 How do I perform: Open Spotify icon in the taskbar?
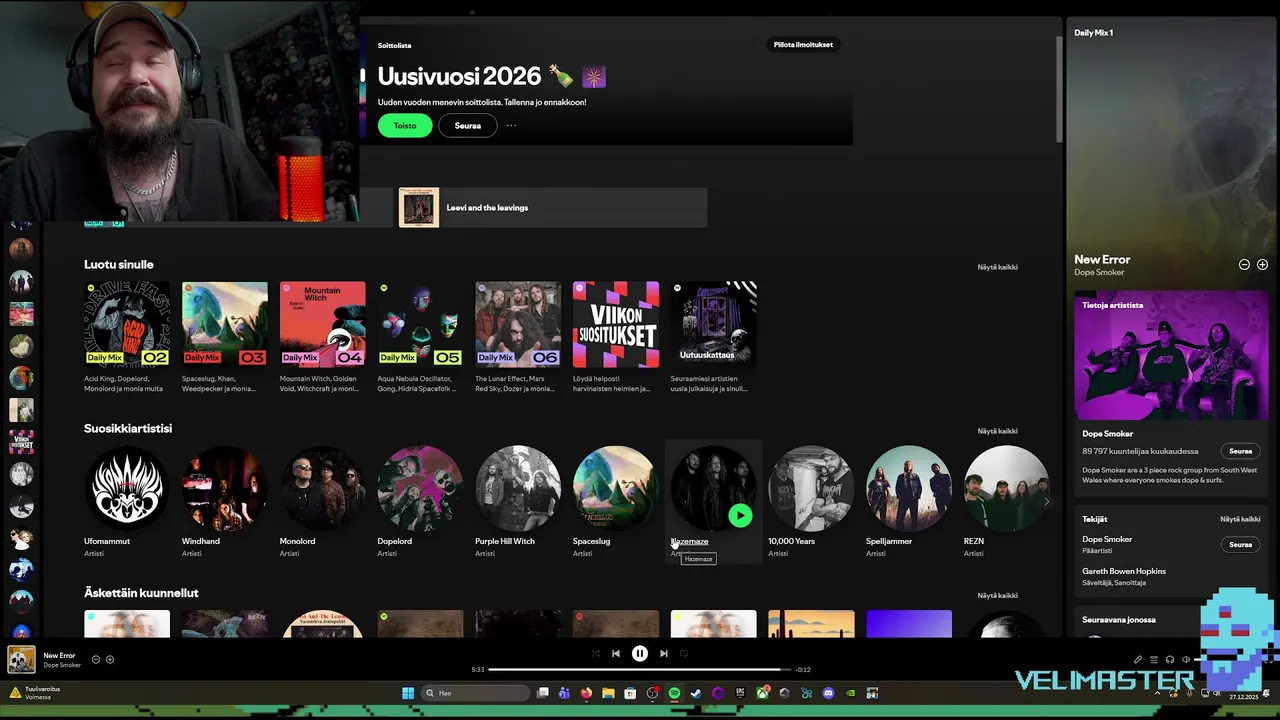(674, 693)
